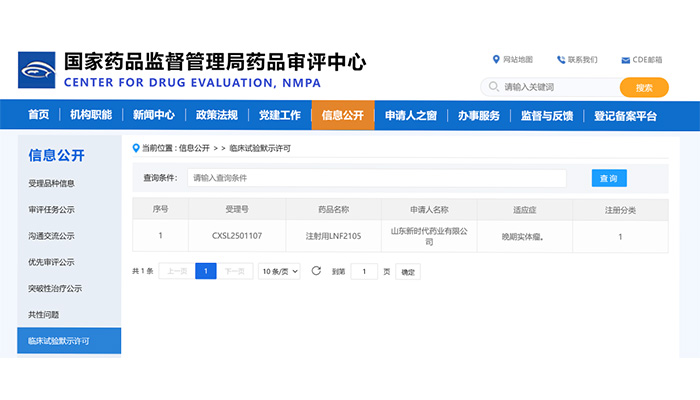The width and height of the screenshot is (700, 400).
Task: Click the refresh icon in pagination
Action: click(x=316, y=271)
